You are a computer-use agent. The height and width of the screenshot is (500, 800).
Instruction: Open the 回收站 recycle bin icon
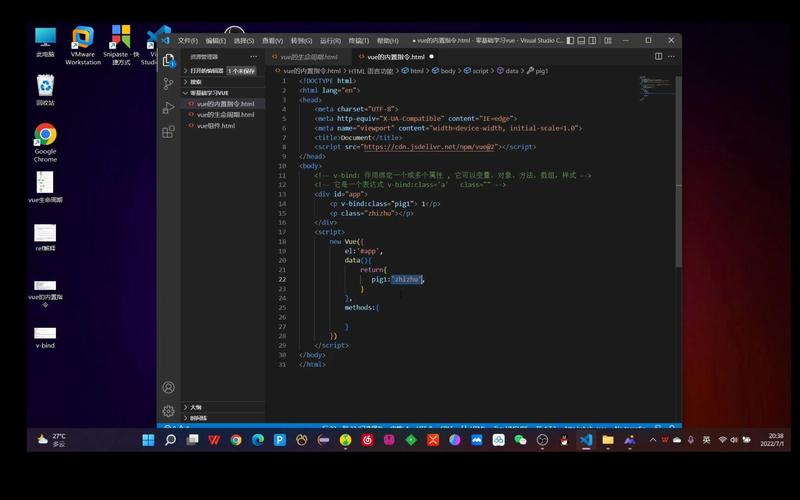pyautogui.click(x=45, y=90)
